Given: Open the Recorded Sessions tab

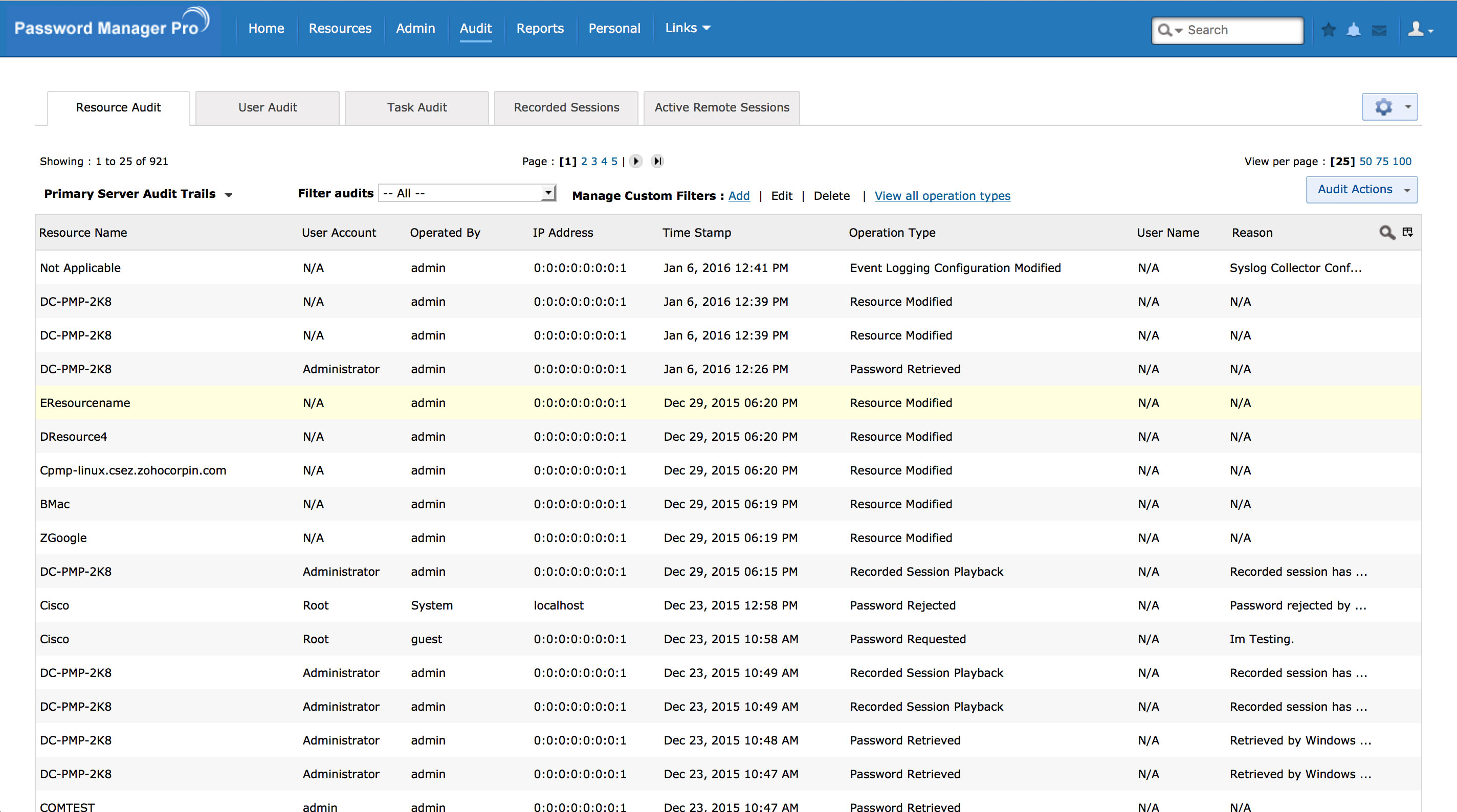Looking at the screenshot, I should tap(566, 107).
